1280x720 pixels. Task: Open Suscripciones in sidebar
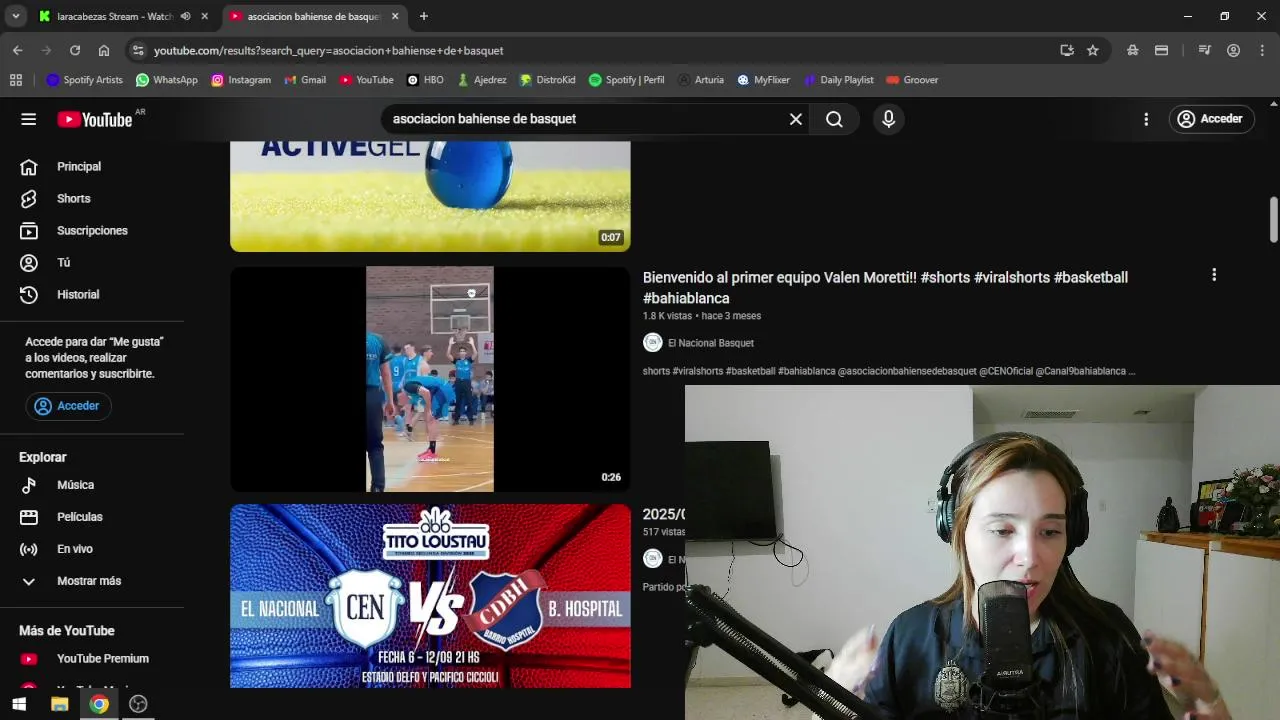click(92, 231)
